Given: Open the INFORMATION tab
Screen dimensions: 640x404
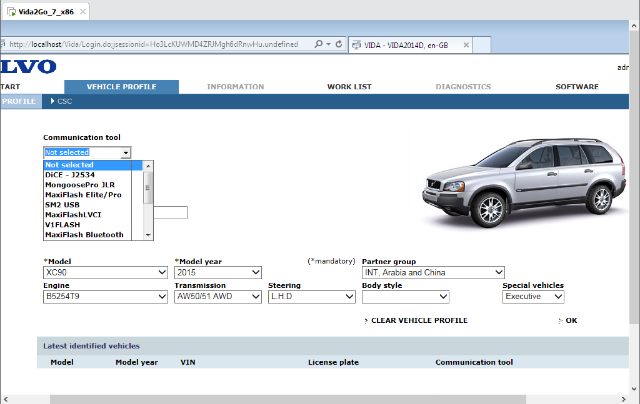Looking at the screenshot, I should (236, 87).
